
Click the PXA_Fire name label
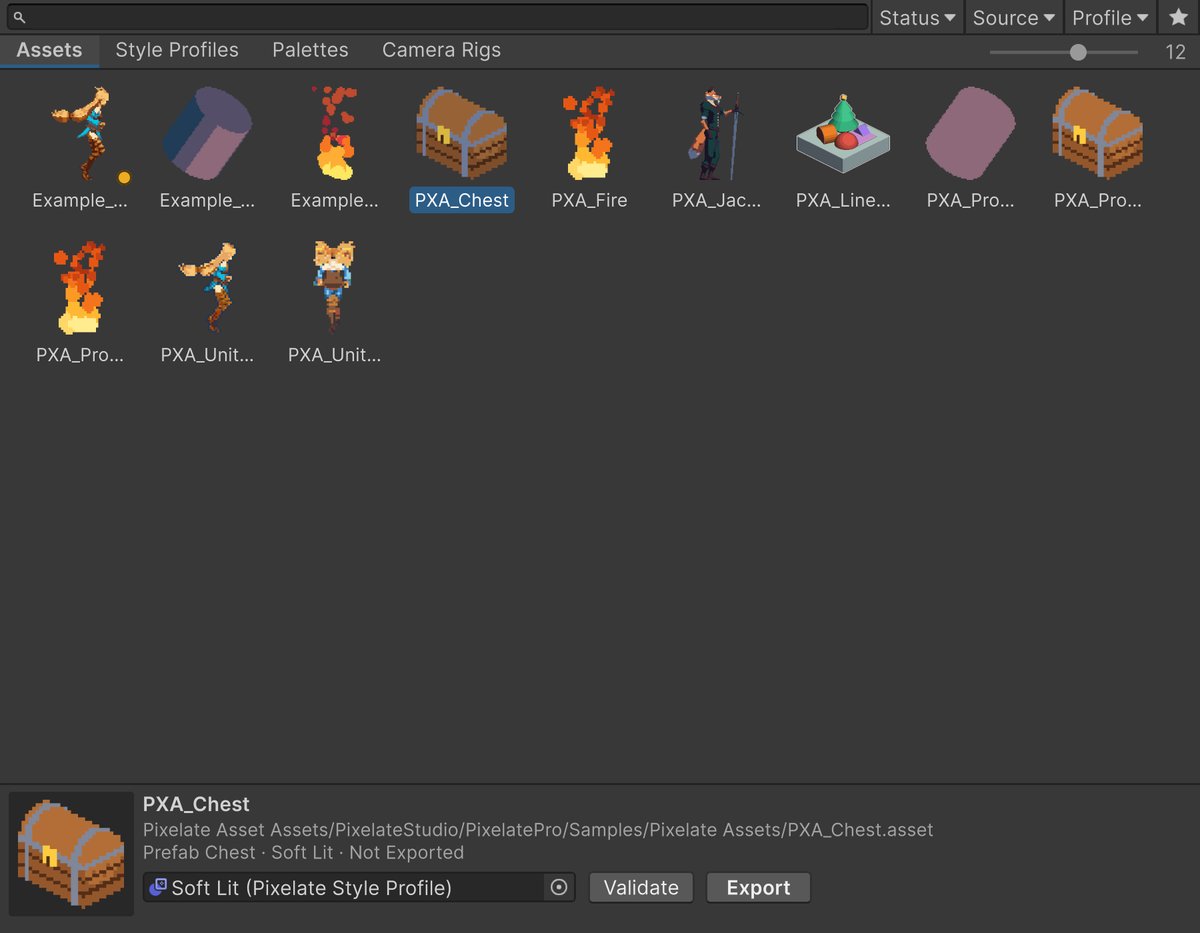[589, 200]
